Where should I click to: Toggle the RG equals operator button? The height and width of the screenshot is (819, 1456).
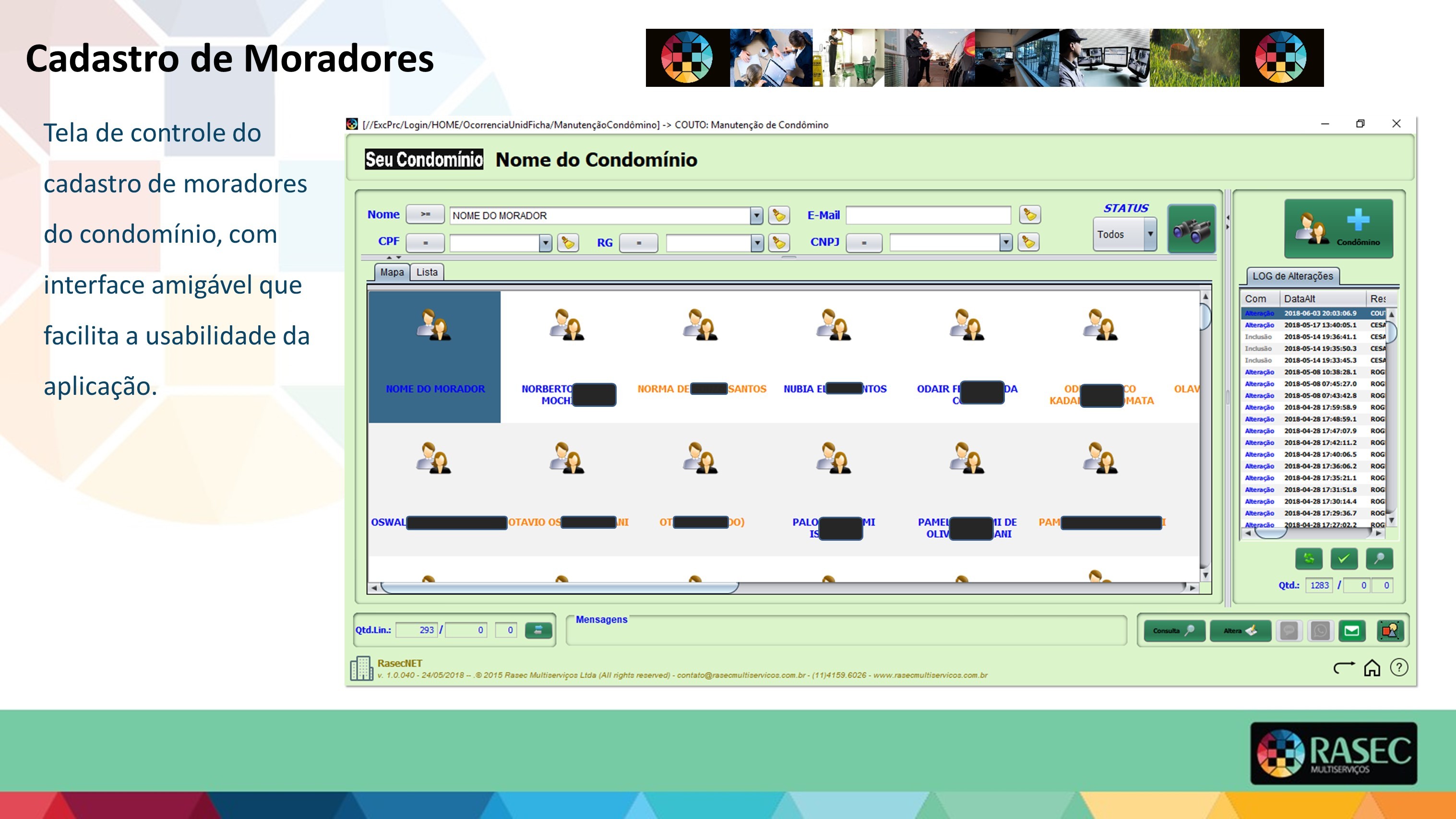(x=639, y=243)
